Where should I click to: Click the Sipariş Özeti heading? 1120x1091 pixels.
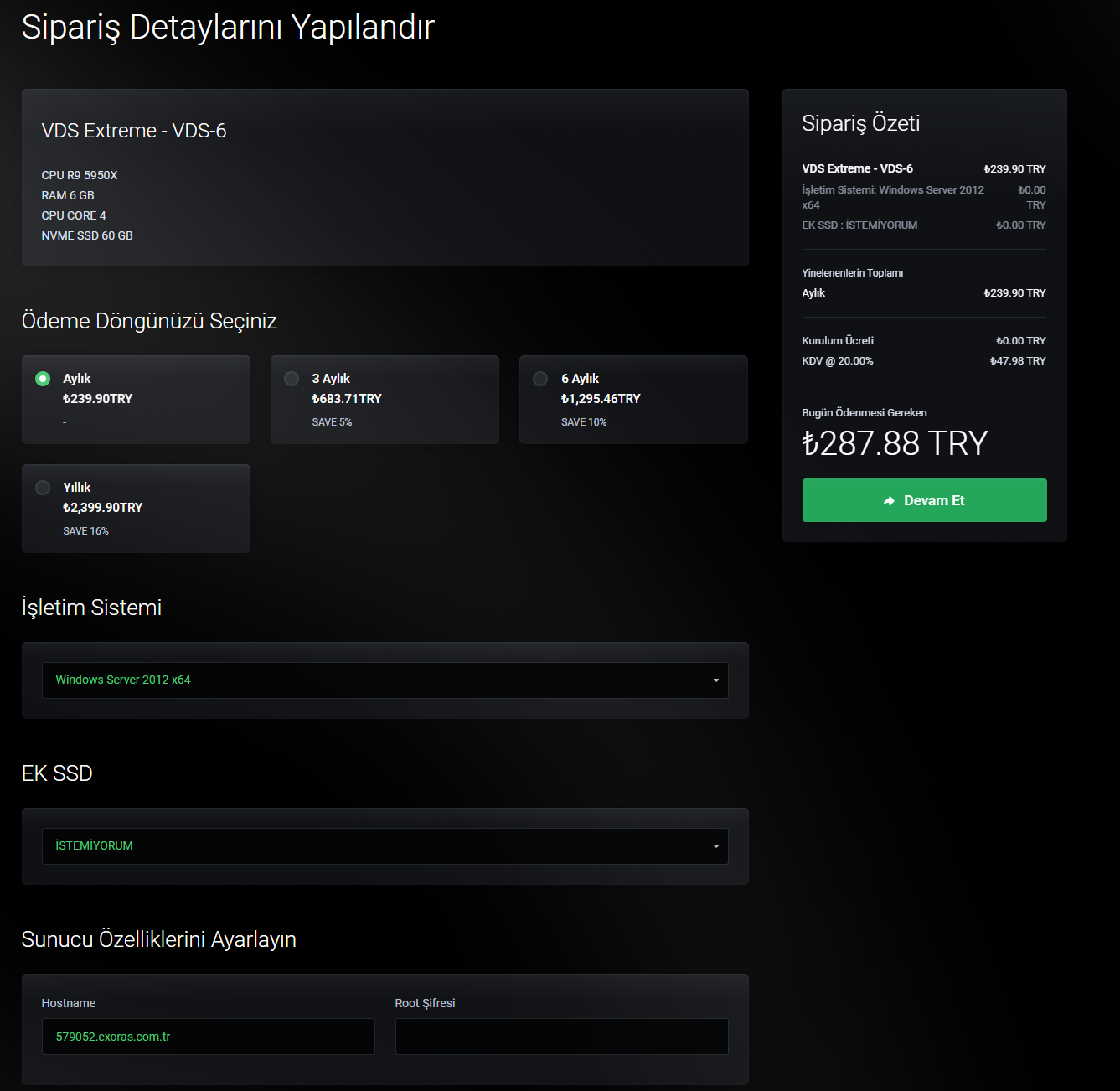[x=860, y=123]
